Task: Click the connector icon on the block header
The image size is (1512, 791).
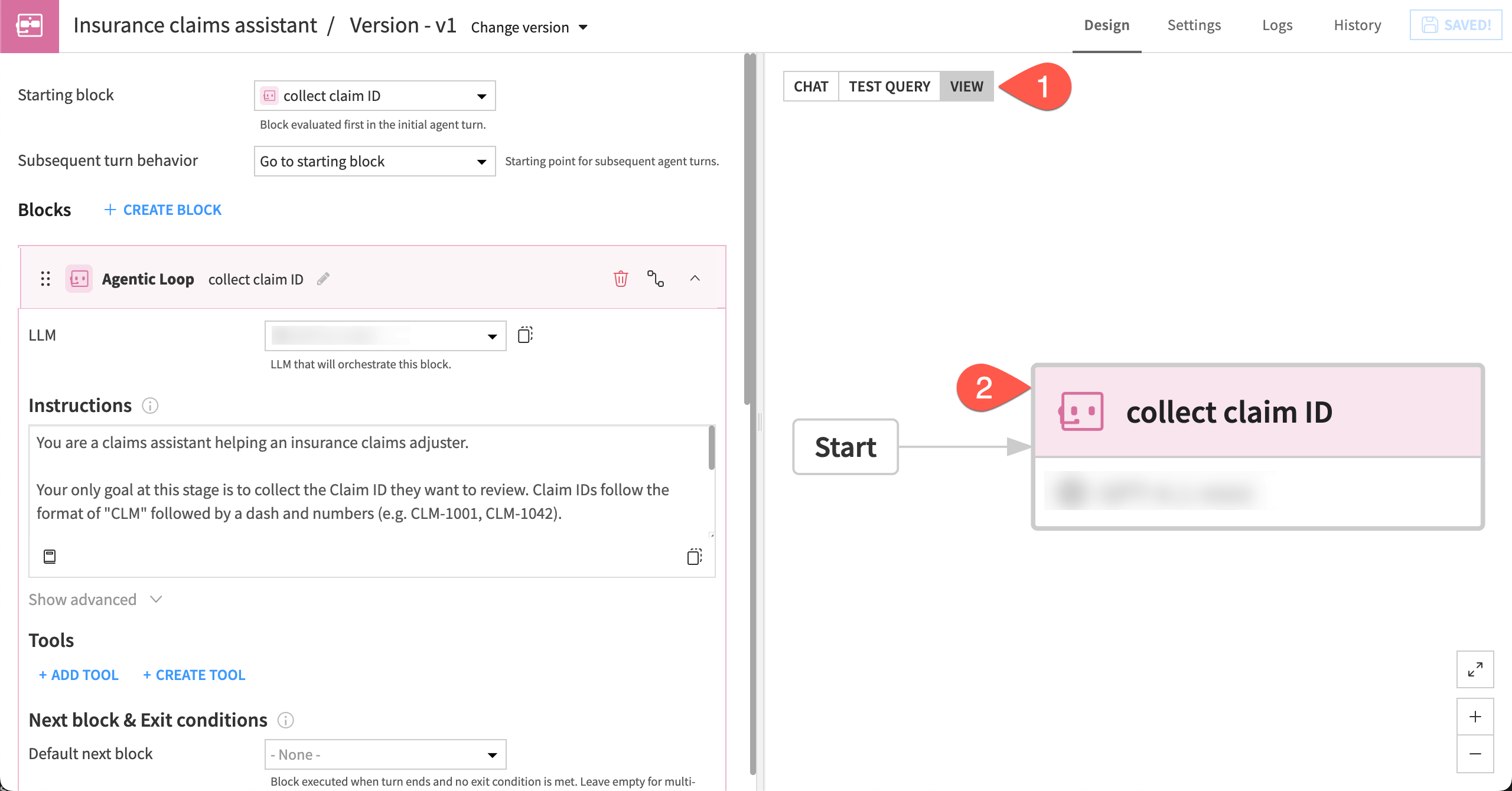Action: coord(657,279)
